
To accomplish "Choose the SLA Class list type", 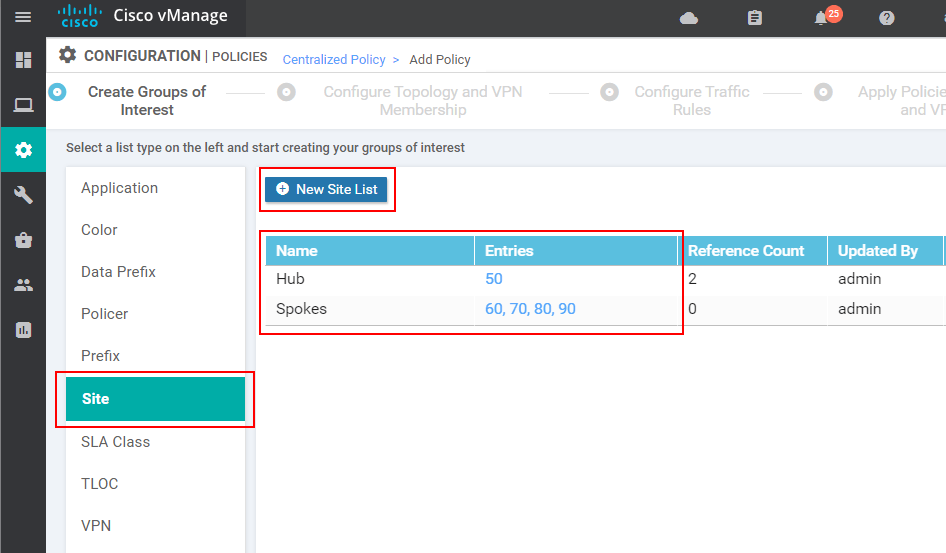I will click(115, 442).
